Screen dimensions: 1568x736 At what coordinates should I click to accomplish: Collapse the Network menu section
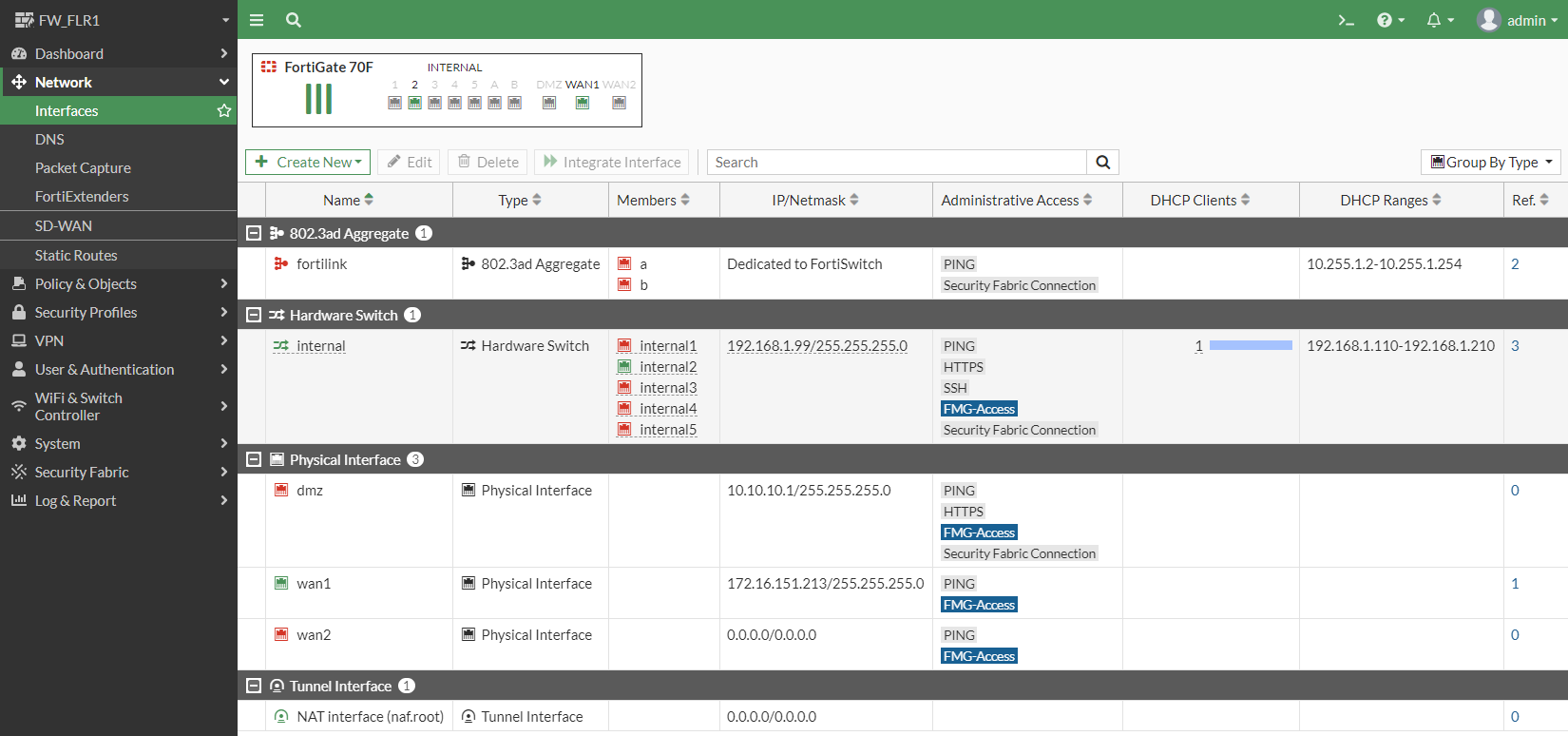[118, 82]
